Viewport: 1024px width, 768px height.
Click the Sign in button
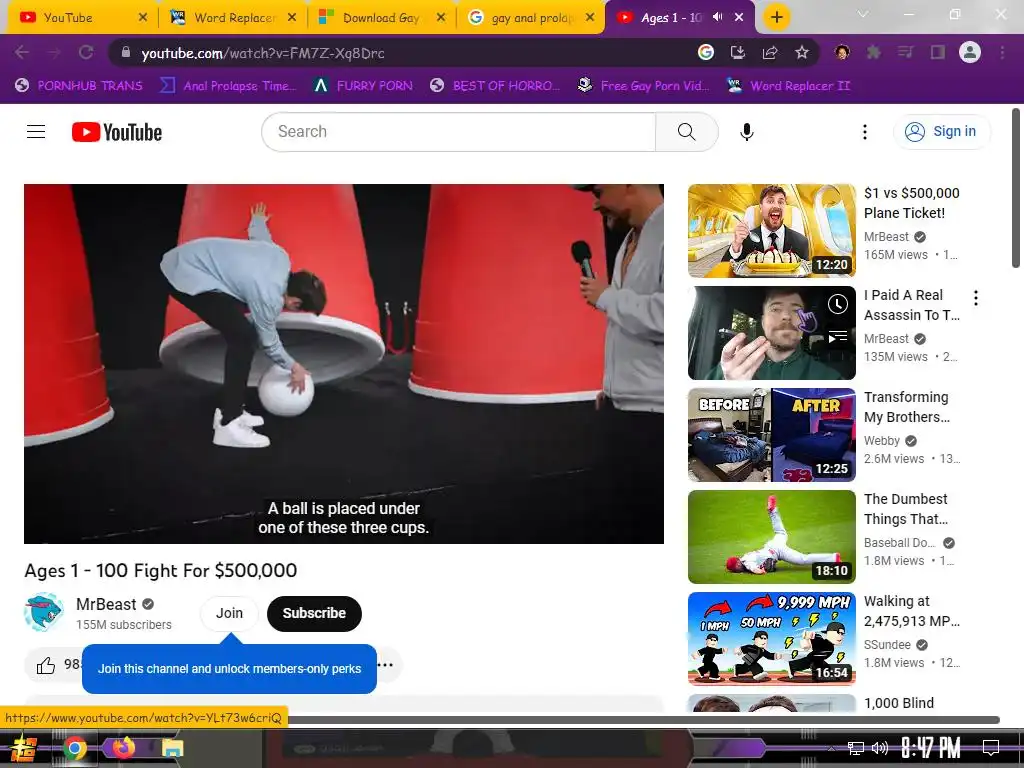[942, 132]
